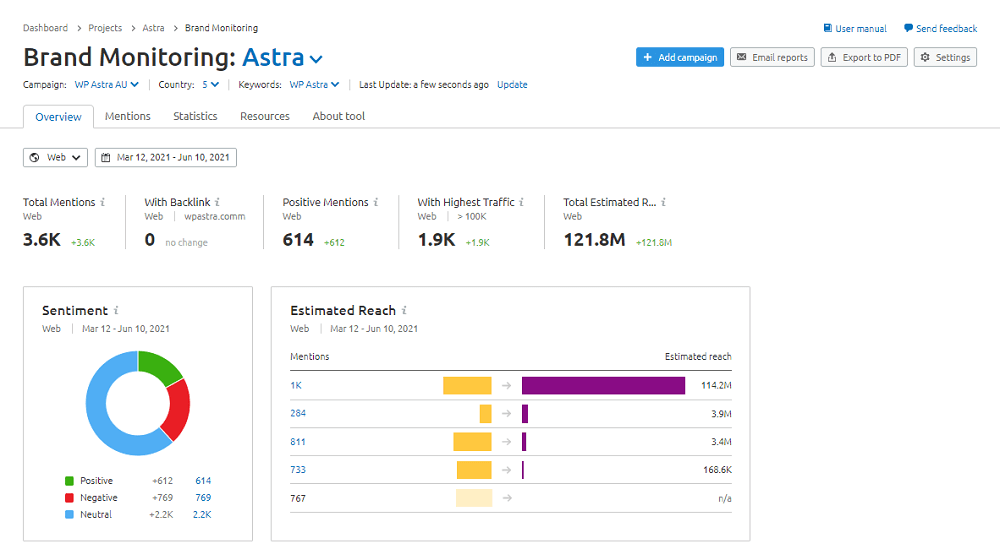Viewport: 1000px width, 560px height.
Task: Click the green positive segment of the donut
Action: click(x=159, y=366)
